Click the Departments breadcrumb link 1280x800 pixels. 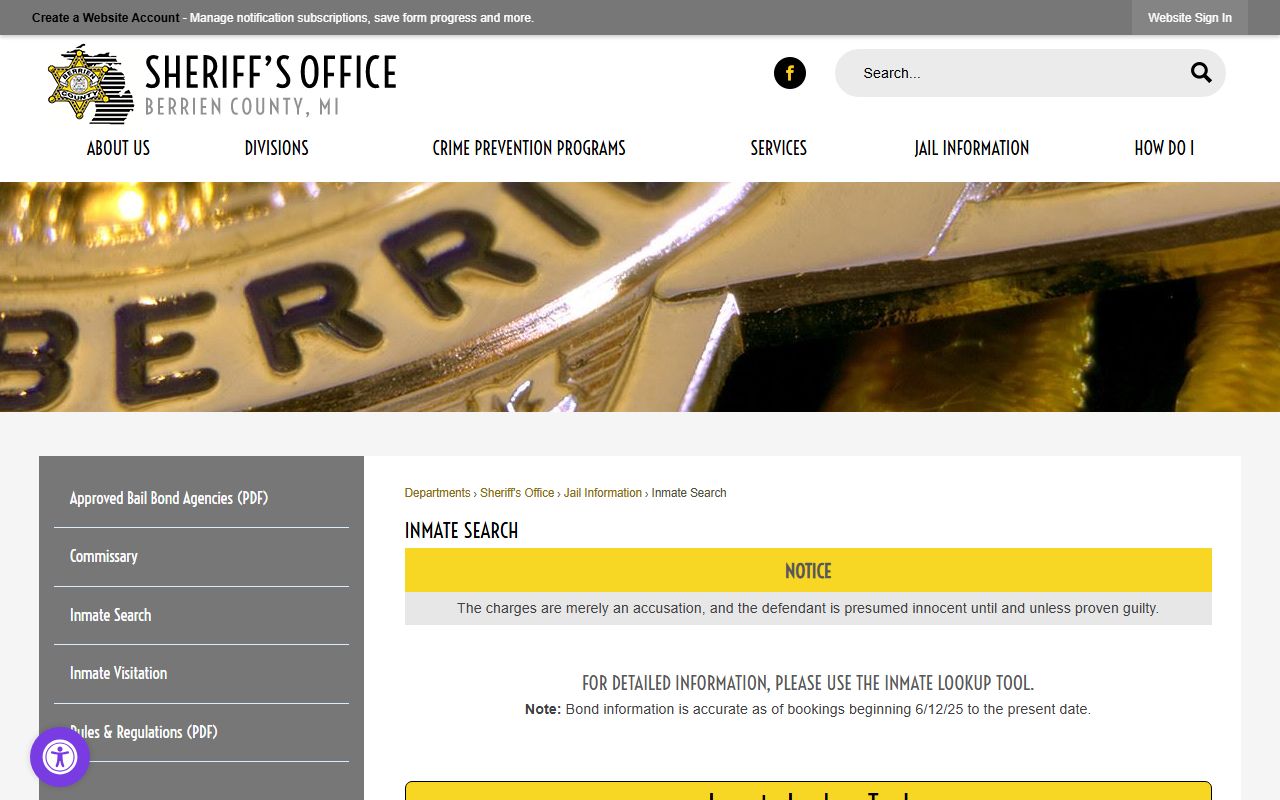pyautogui.click(x=437, y=493)
